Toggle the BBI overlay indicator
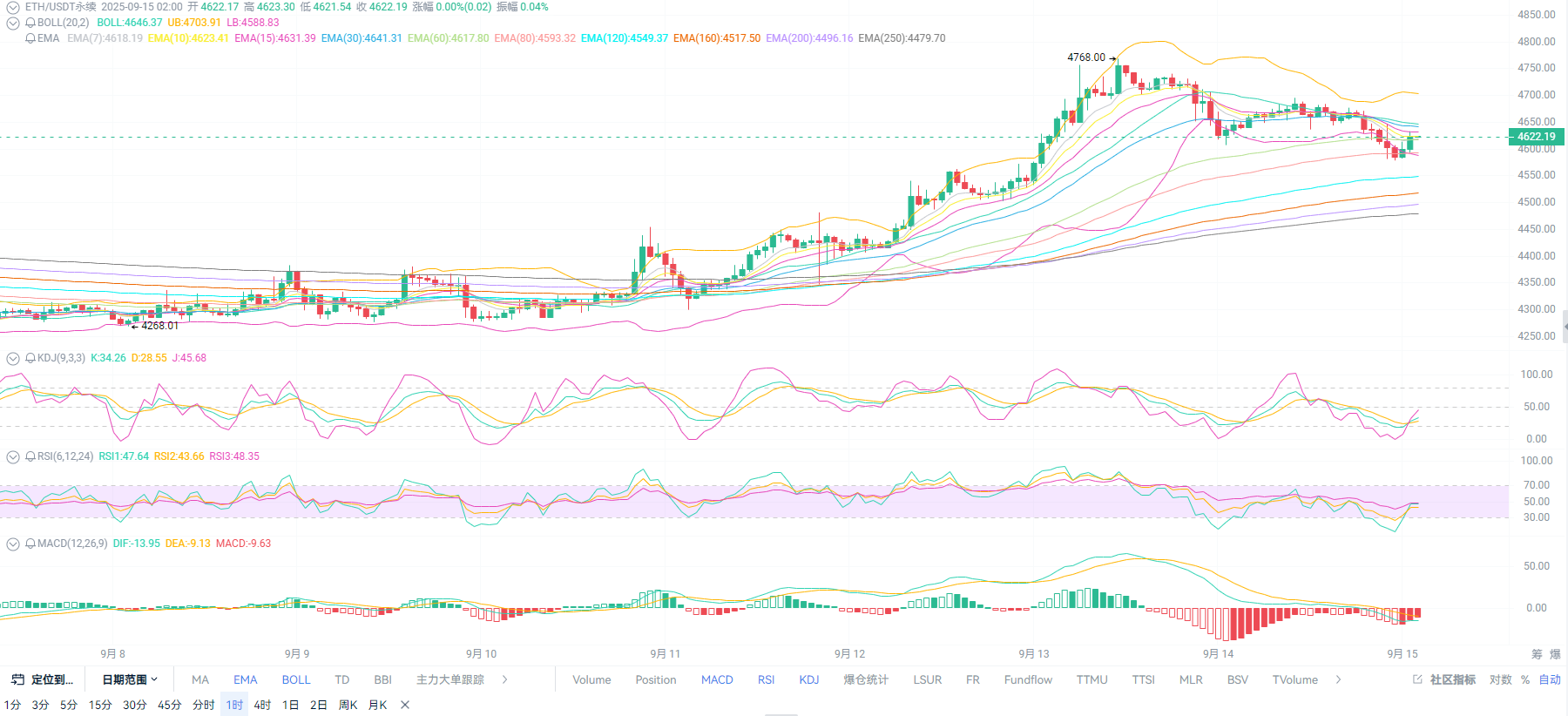Screen dimensions: 1568x716 (383, 679)
